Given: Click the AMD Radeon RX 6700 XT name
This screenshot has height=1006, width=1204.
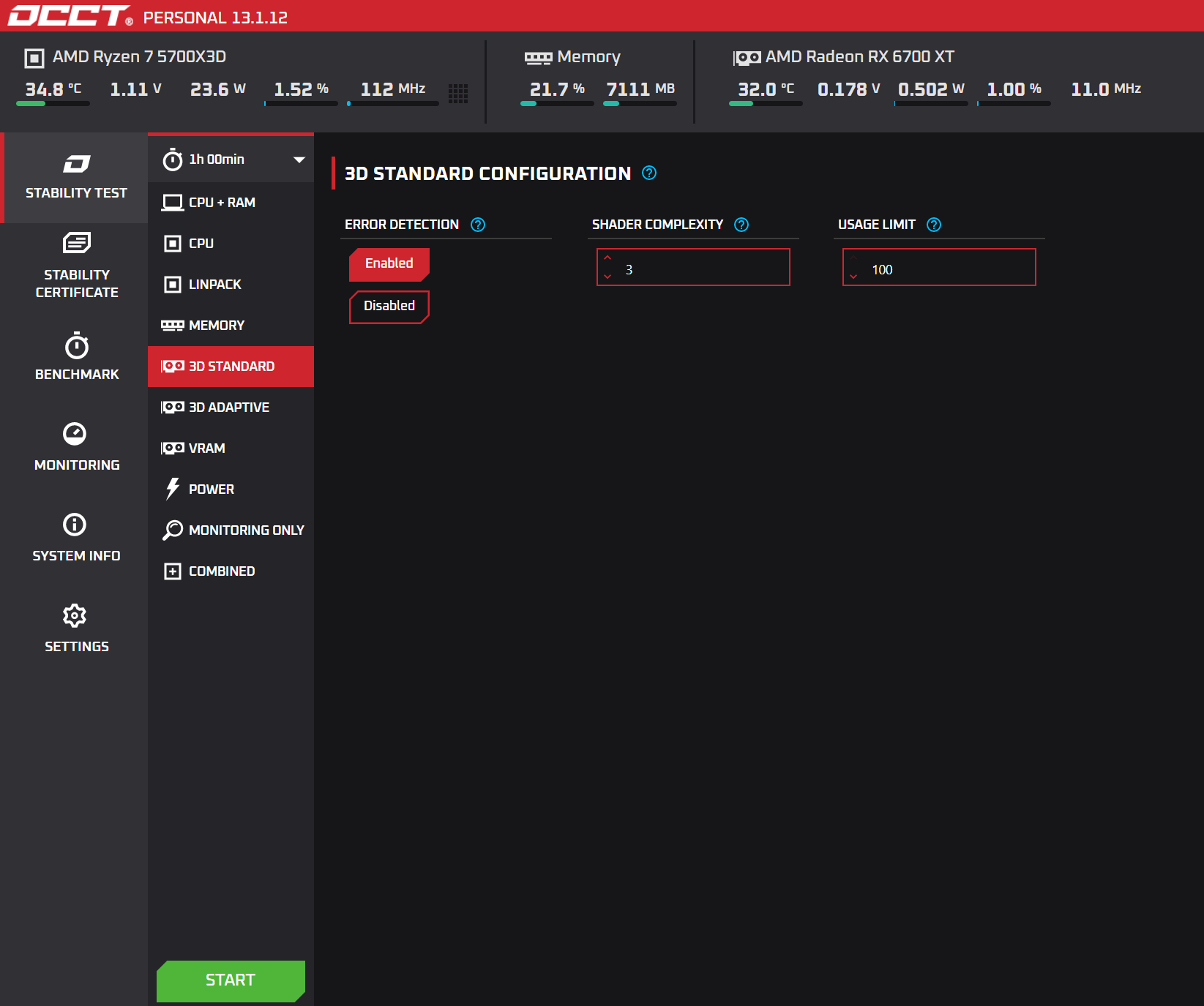Looking at the screenshot, I should pyautogui.click(x=860, y=57).
